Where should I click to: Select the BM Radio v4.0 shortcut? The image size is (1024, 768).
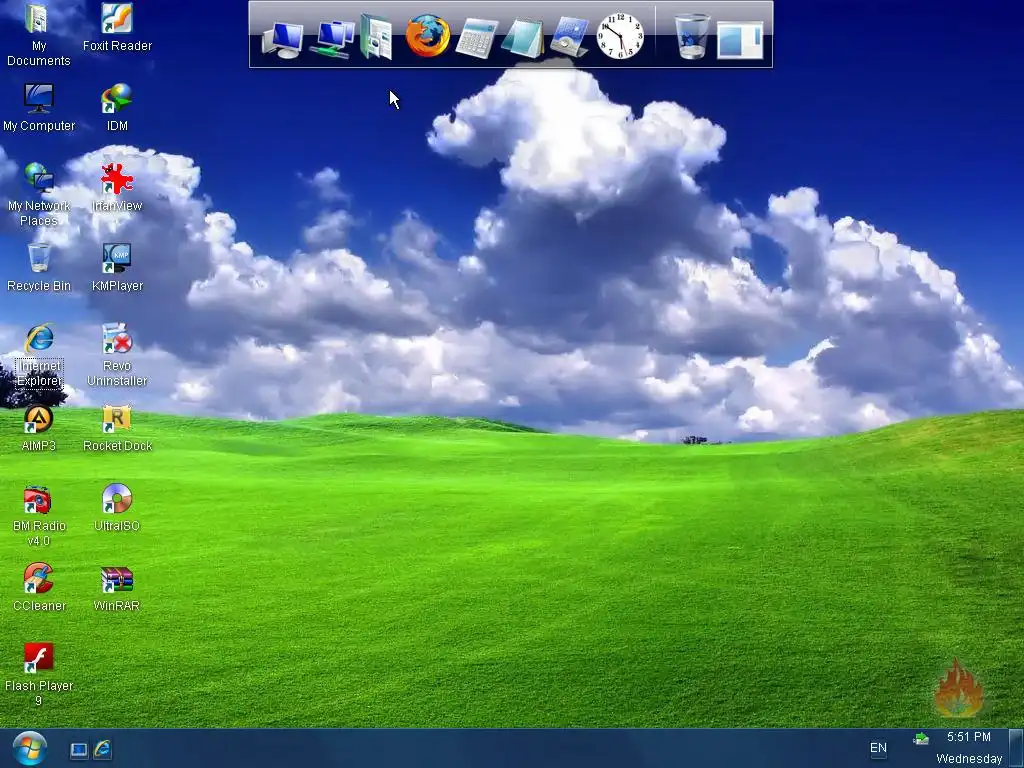point(39,515)
